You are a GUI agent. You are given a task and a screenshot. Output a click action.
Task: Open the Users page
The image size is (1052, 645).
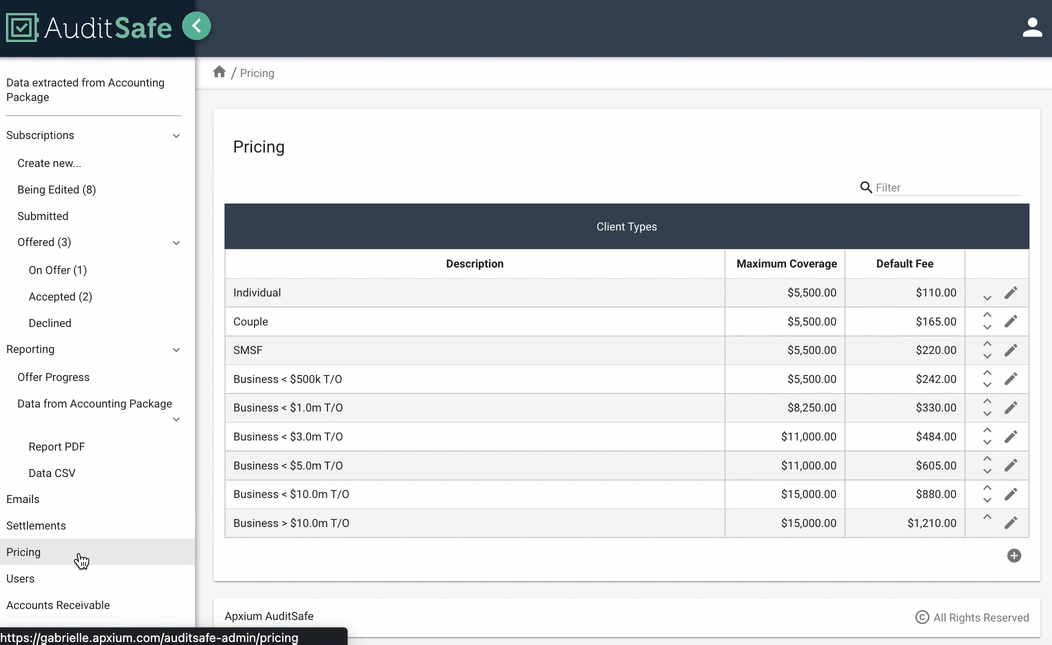(20, 578)
